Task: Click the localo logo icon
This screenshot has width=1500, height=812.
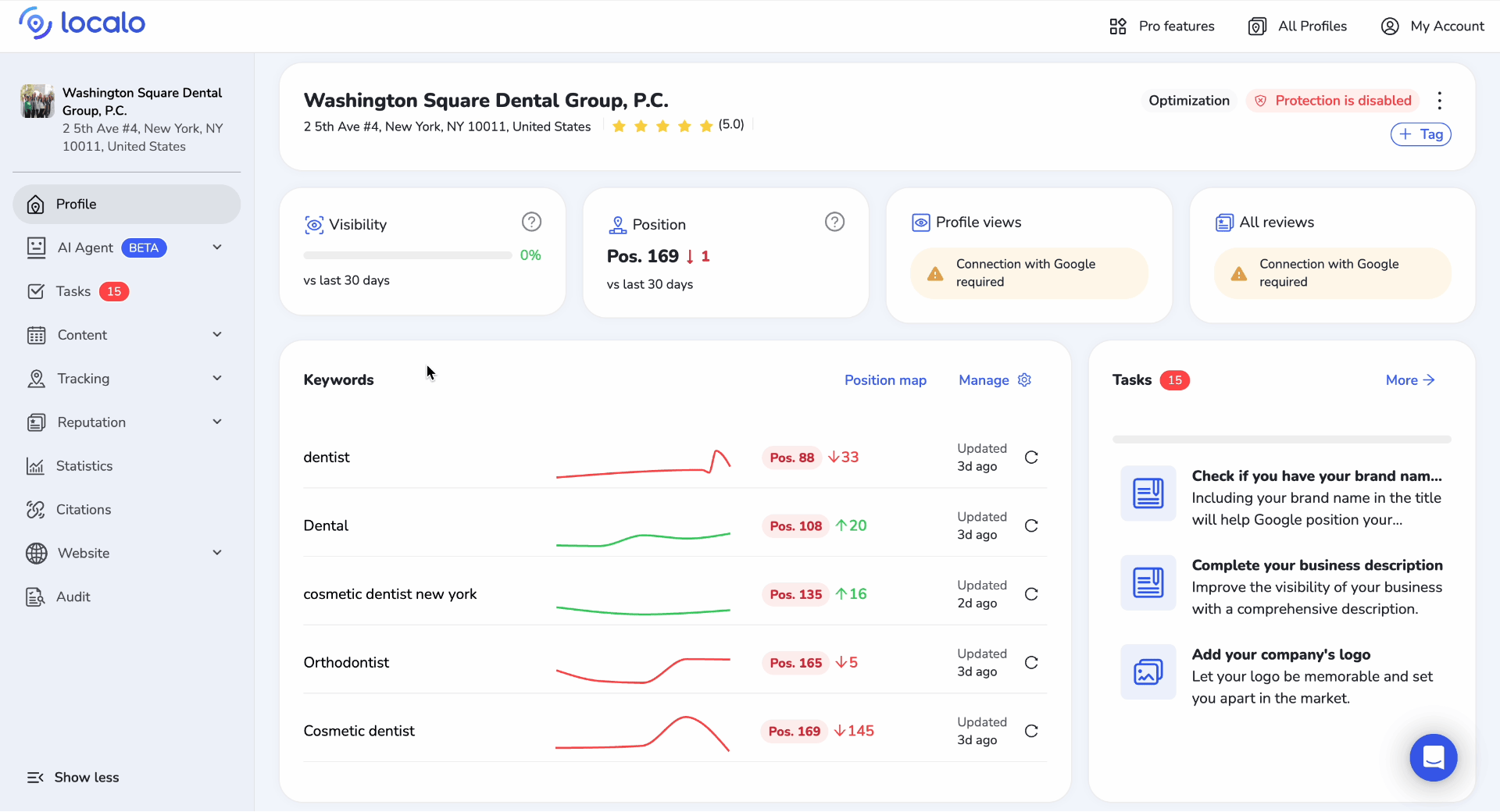Action: tap(35, 23)
